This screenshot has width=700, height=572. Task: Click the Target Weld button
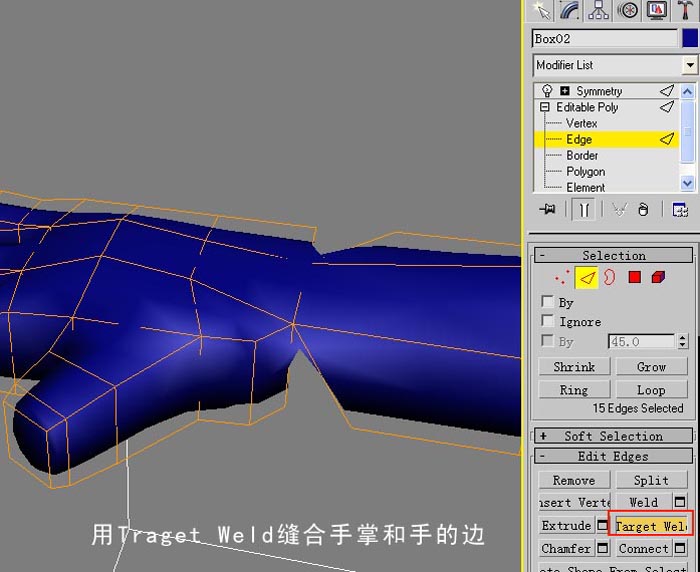tap(651, 526)
